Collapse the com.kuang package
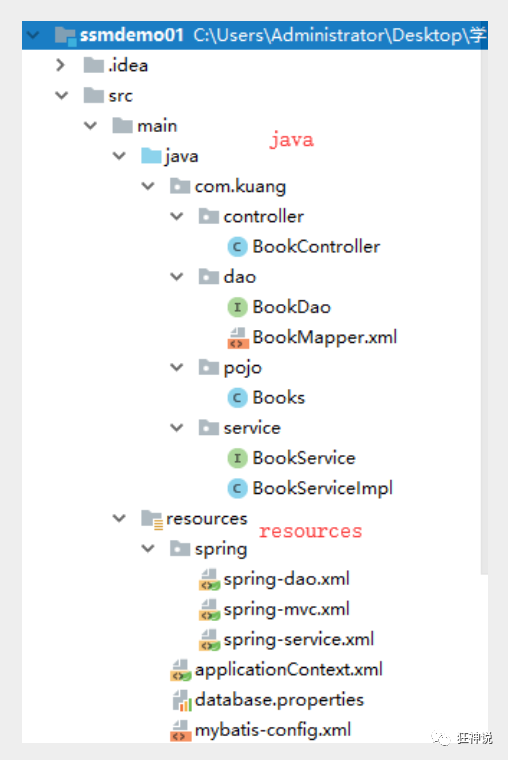The width and height of the screenshot is (508, 760). pyautogui.click(x=148, y=186)
